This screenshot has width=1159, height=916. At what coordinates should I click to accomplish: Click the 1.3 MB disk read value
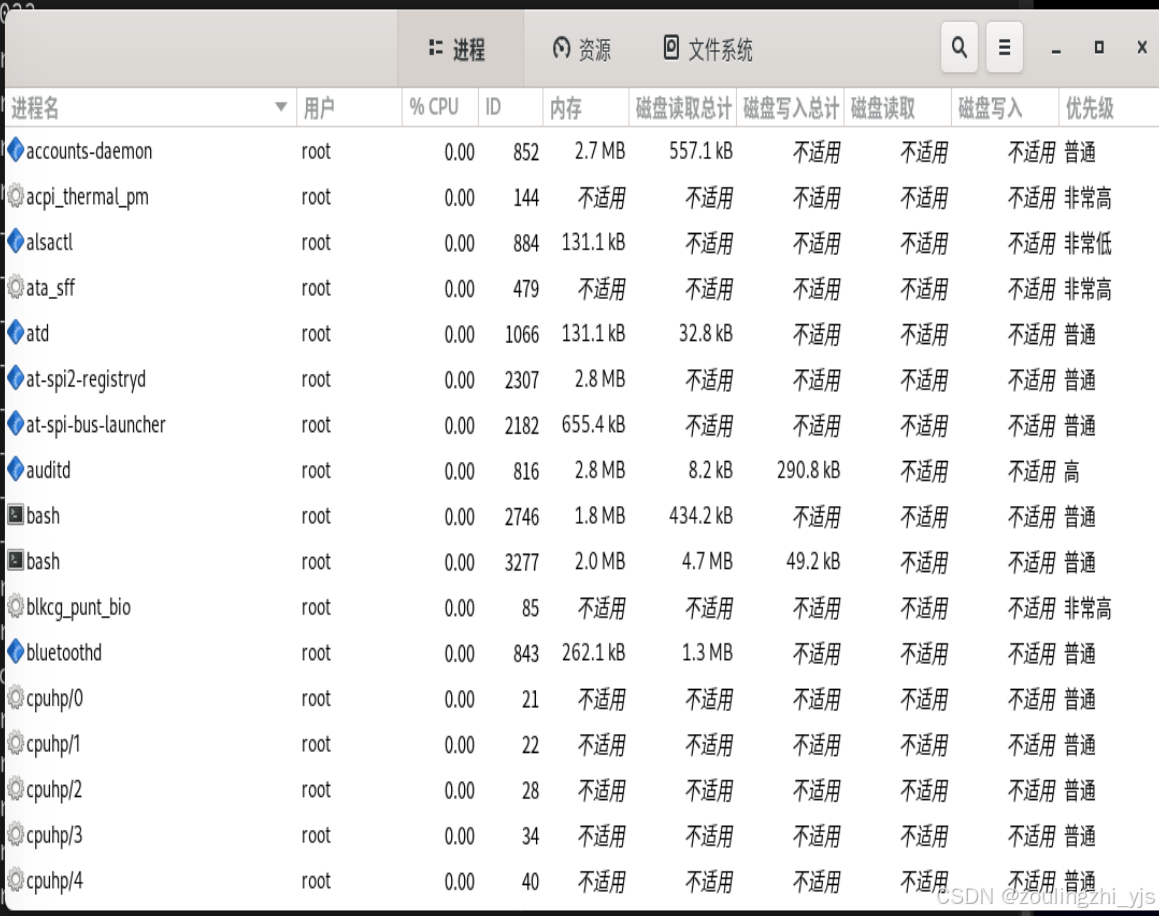tap(707, 653)
